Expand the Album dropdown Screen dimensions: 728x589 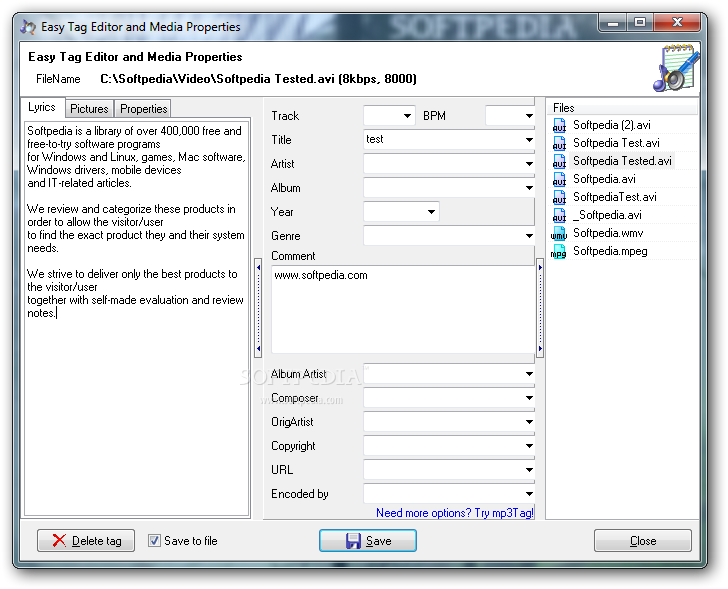[529, 188]
